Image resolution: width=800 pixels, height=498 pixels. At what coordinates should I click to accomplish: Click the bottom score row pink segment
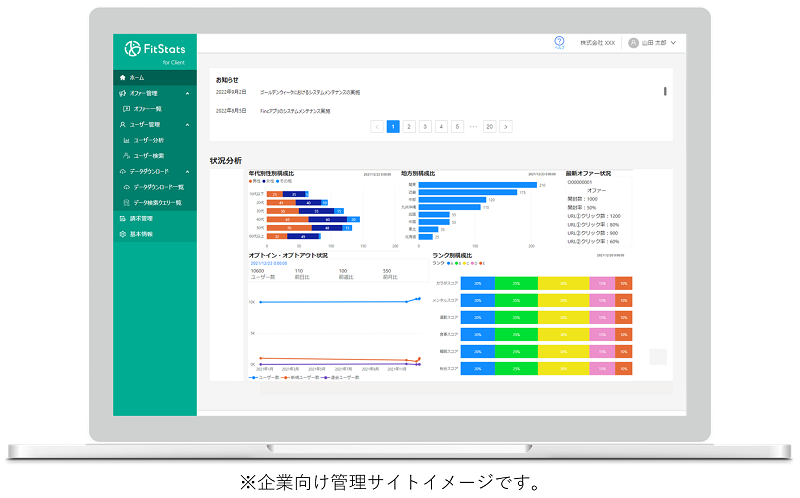coord(602,368)
